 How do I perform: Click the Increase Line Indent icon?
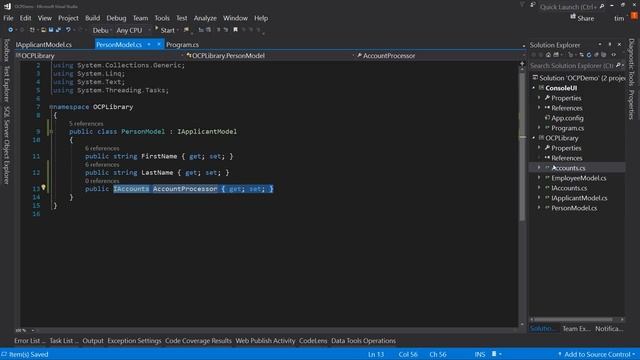pyautogui.click(x=208, y=30)
